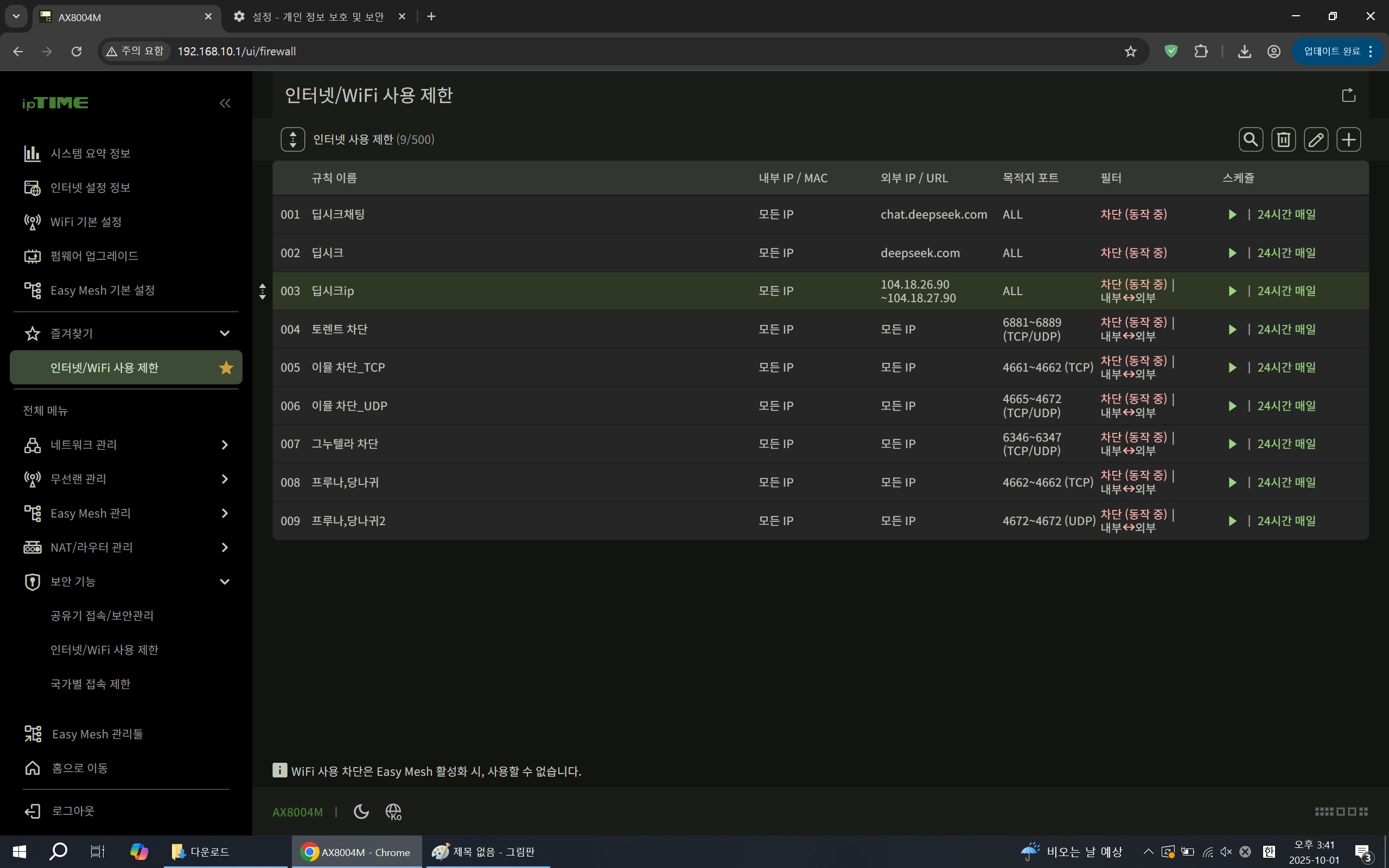Click the search rules magnifier icon
1389x868 pixels.
pyautogui.click(x=1251, y=139)
